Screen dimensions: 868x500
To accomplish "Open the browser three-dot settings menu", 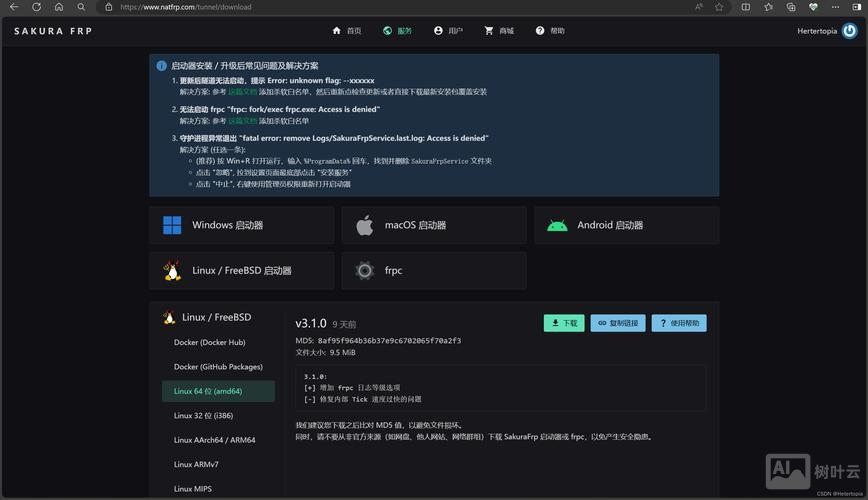I will tap(835, 7).
